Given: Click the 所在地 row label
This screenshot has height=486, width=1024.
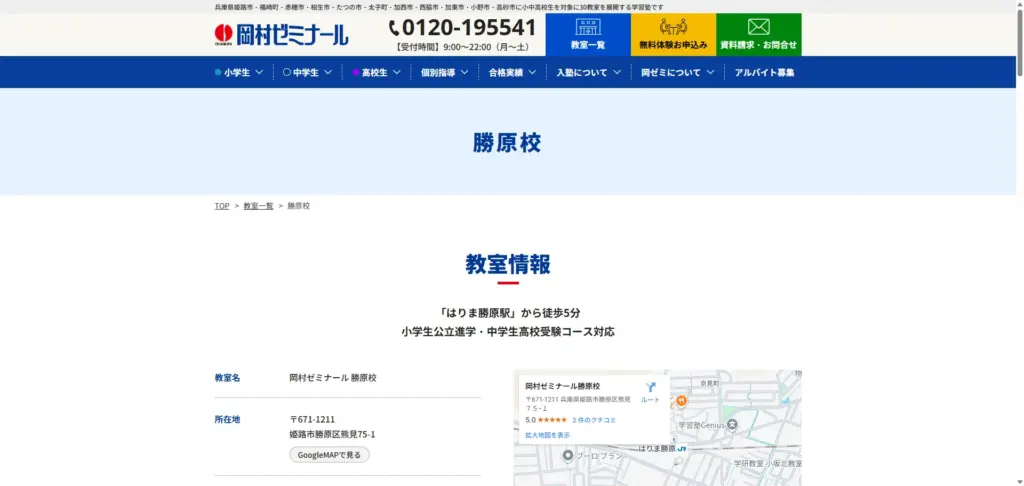Looking at the screenshot, I should pos(227,419).
